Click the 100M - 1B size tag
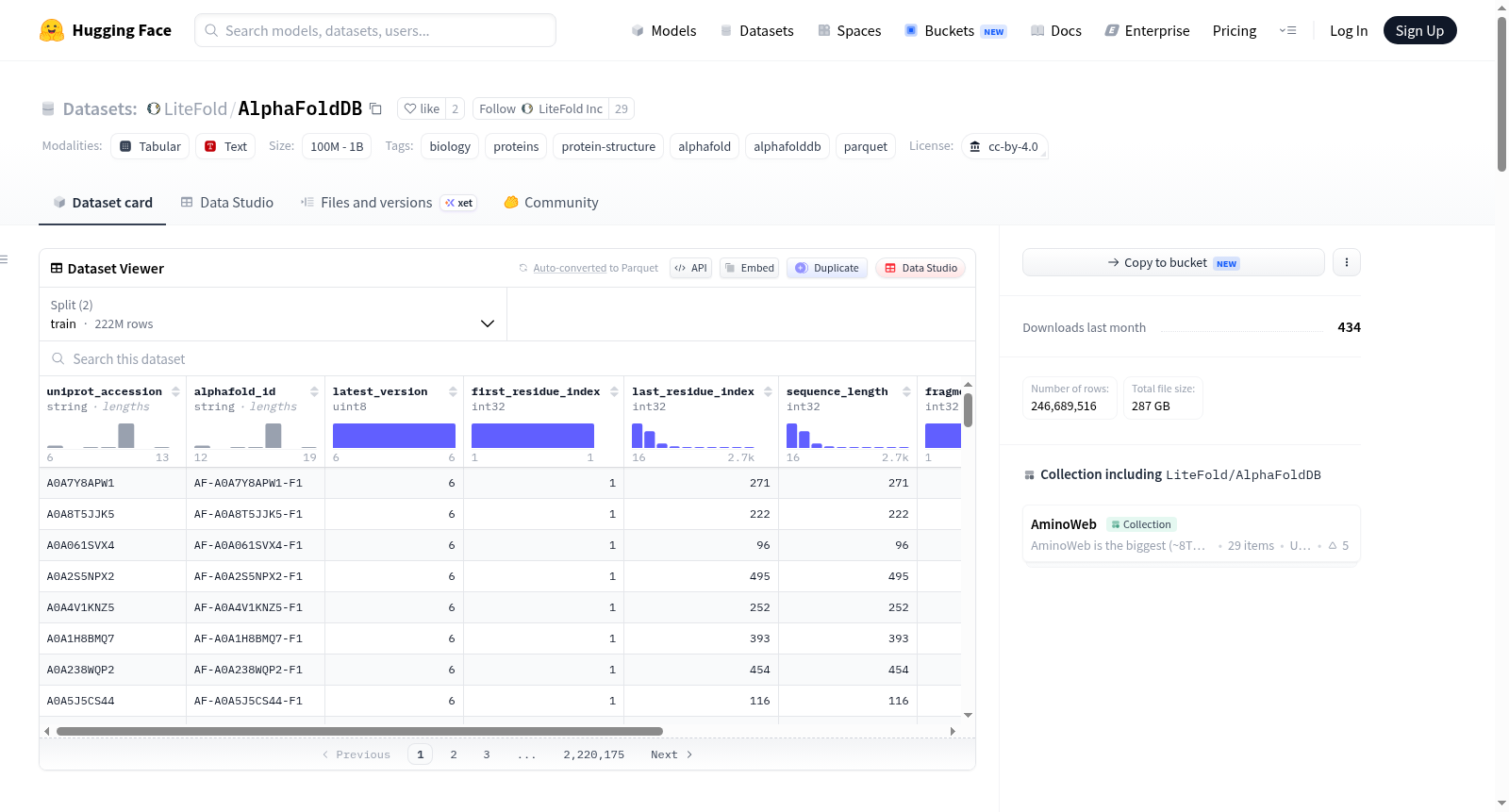This screenshot has height=812, width=1509. pyautogui.click(x=337, y=146)
